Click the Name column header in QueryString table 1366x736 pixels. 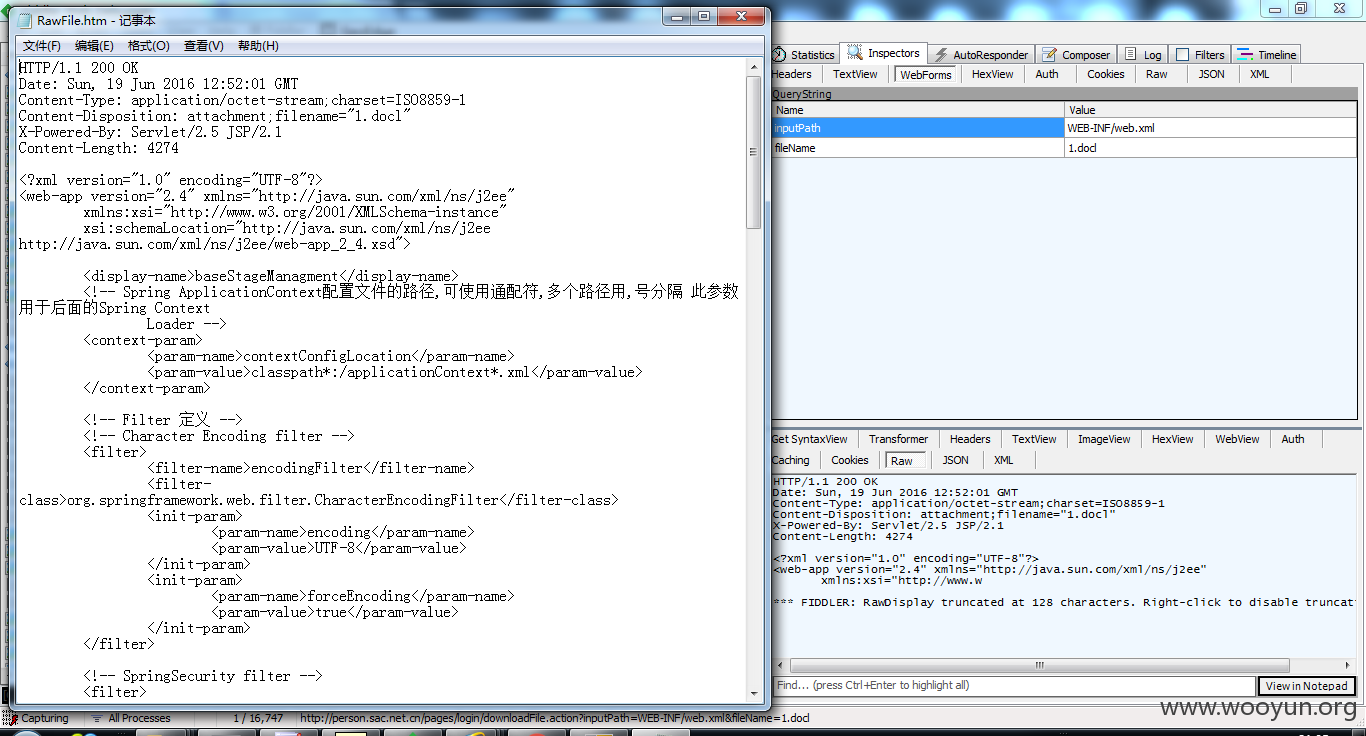click(917, 110)
